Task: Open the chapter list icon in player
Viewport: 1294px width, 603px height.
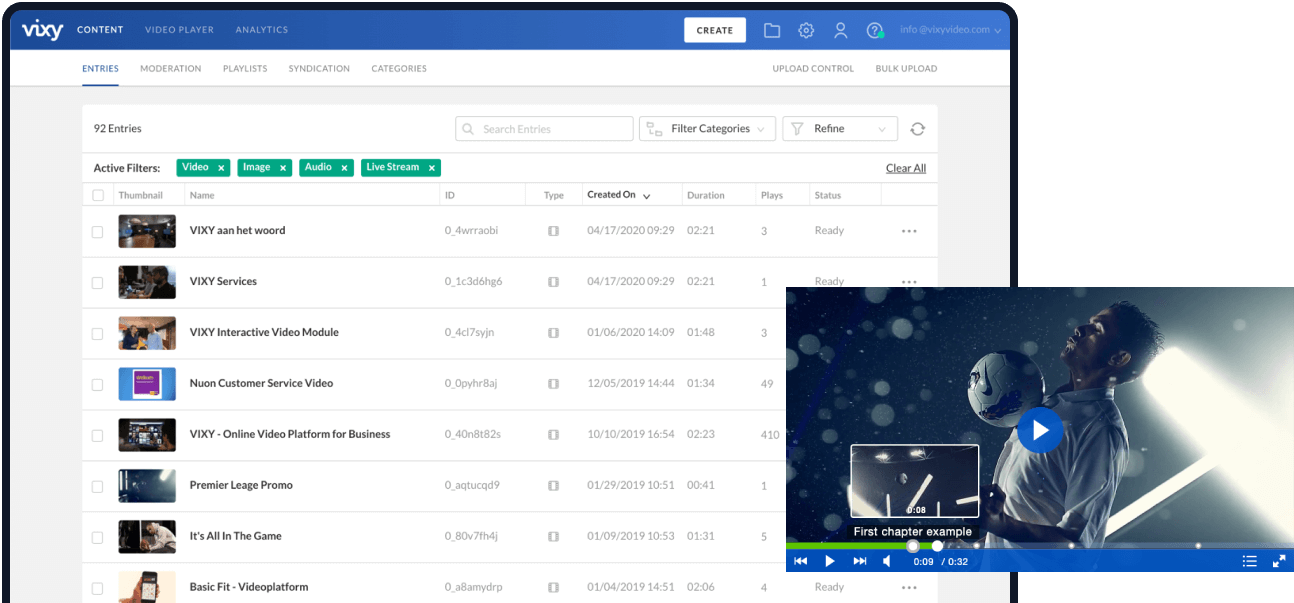Action: click(1249, 561)
